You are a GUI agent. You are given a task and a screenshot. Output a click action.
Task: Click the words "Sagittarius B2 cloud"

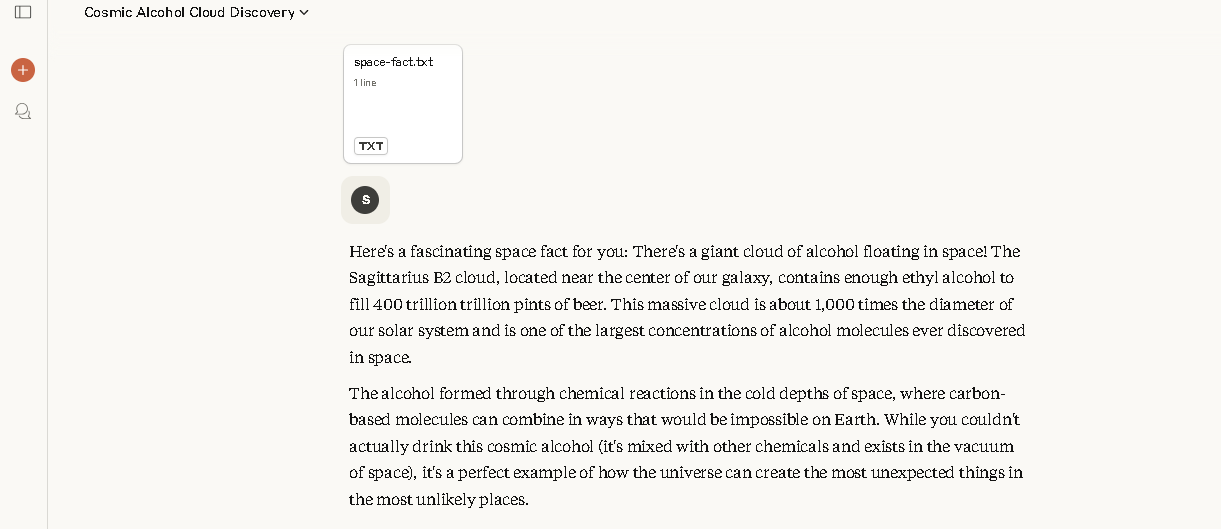[422, 278]
